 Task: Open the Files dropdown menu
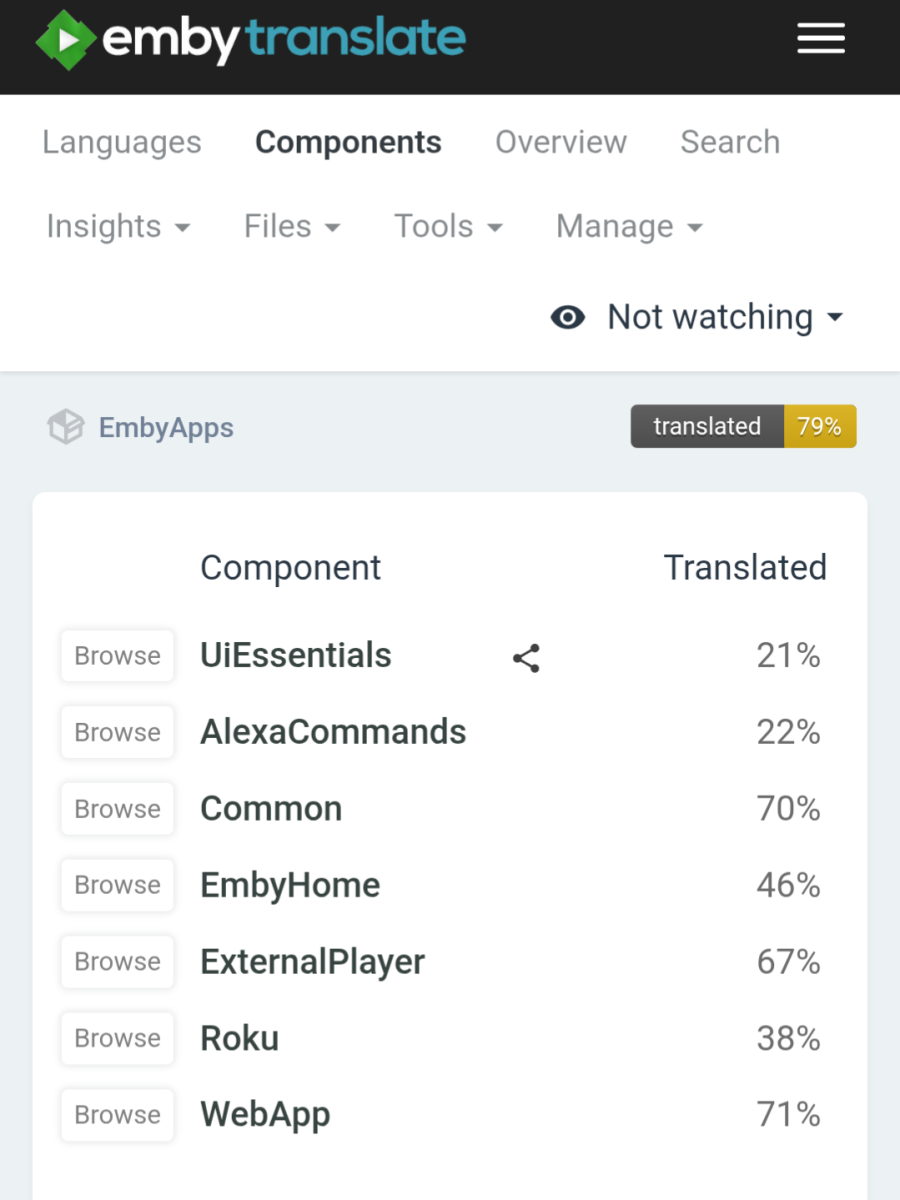point(291,227)
